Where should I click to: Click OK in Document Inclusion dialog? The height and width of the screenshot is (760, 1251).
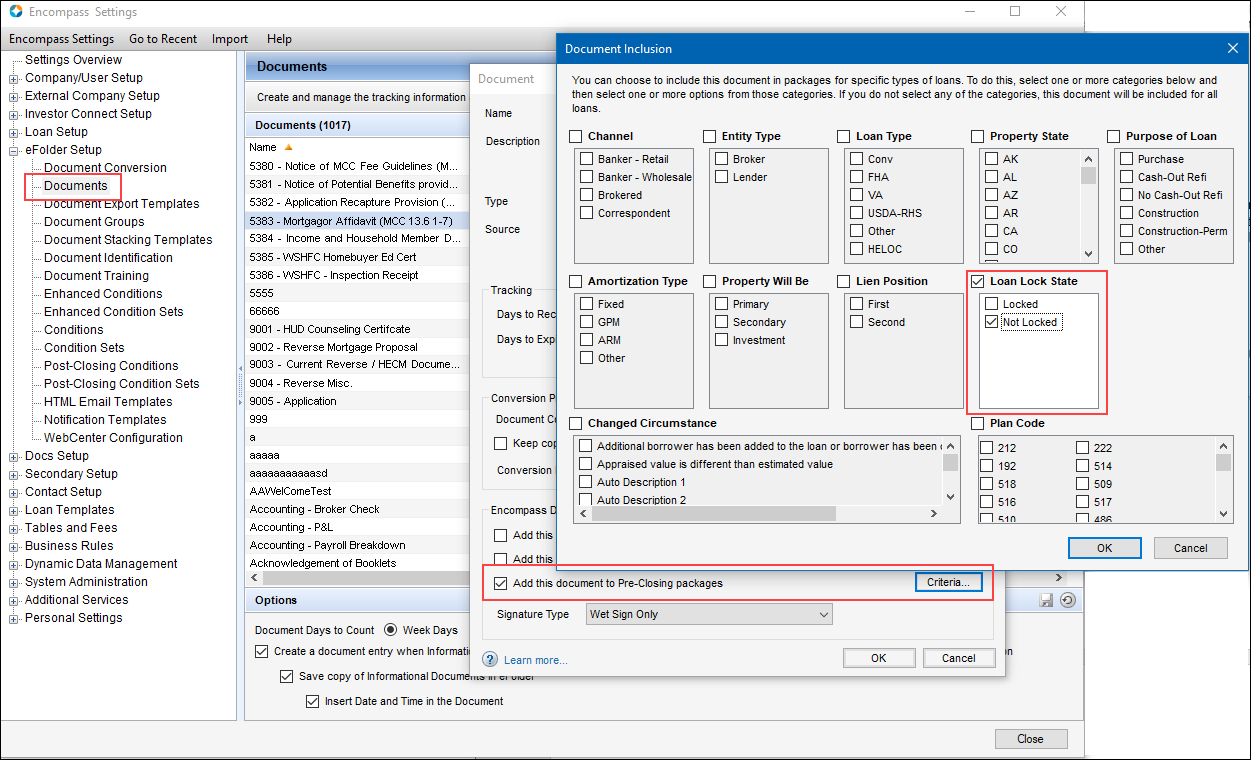tap(1104, 548)
